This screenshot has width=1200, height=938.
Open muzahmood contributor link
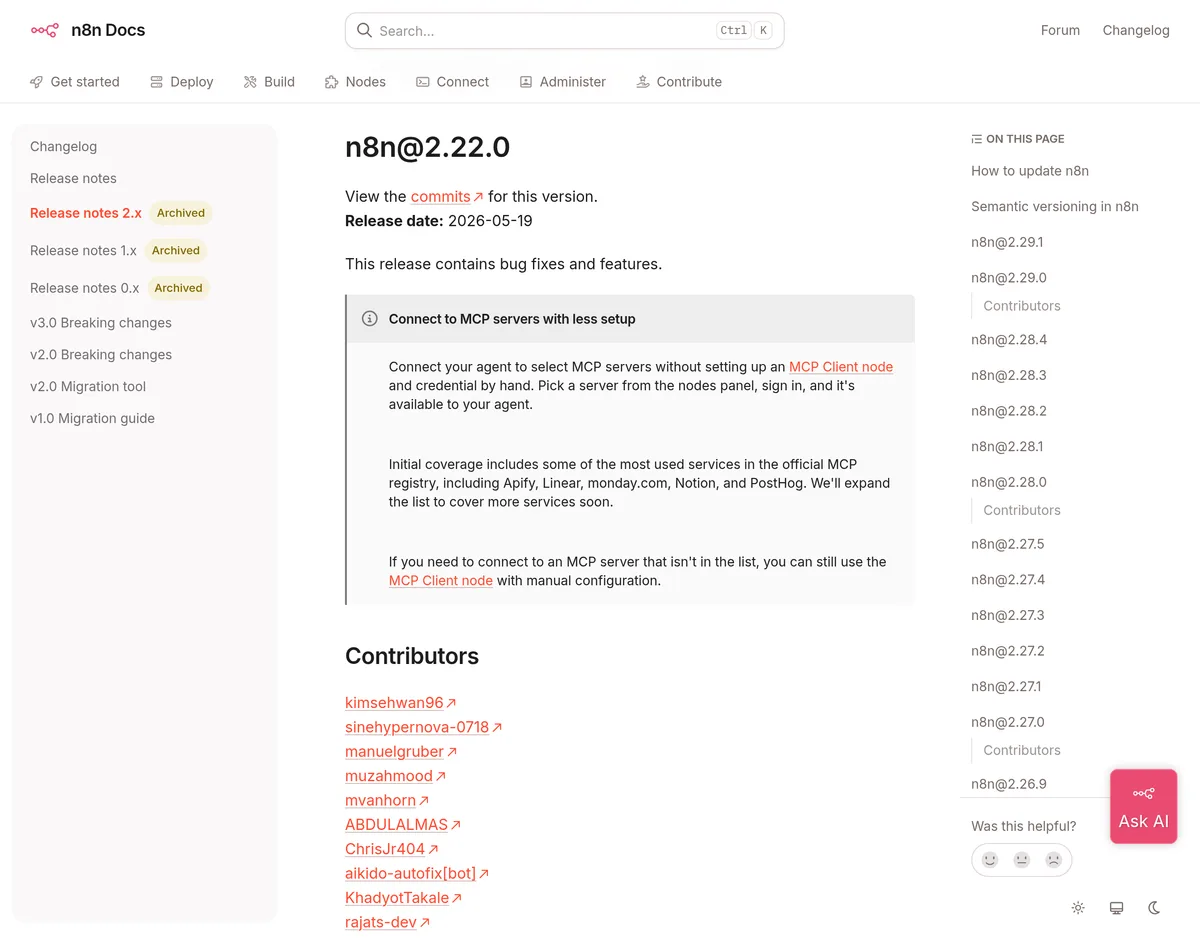389,776
